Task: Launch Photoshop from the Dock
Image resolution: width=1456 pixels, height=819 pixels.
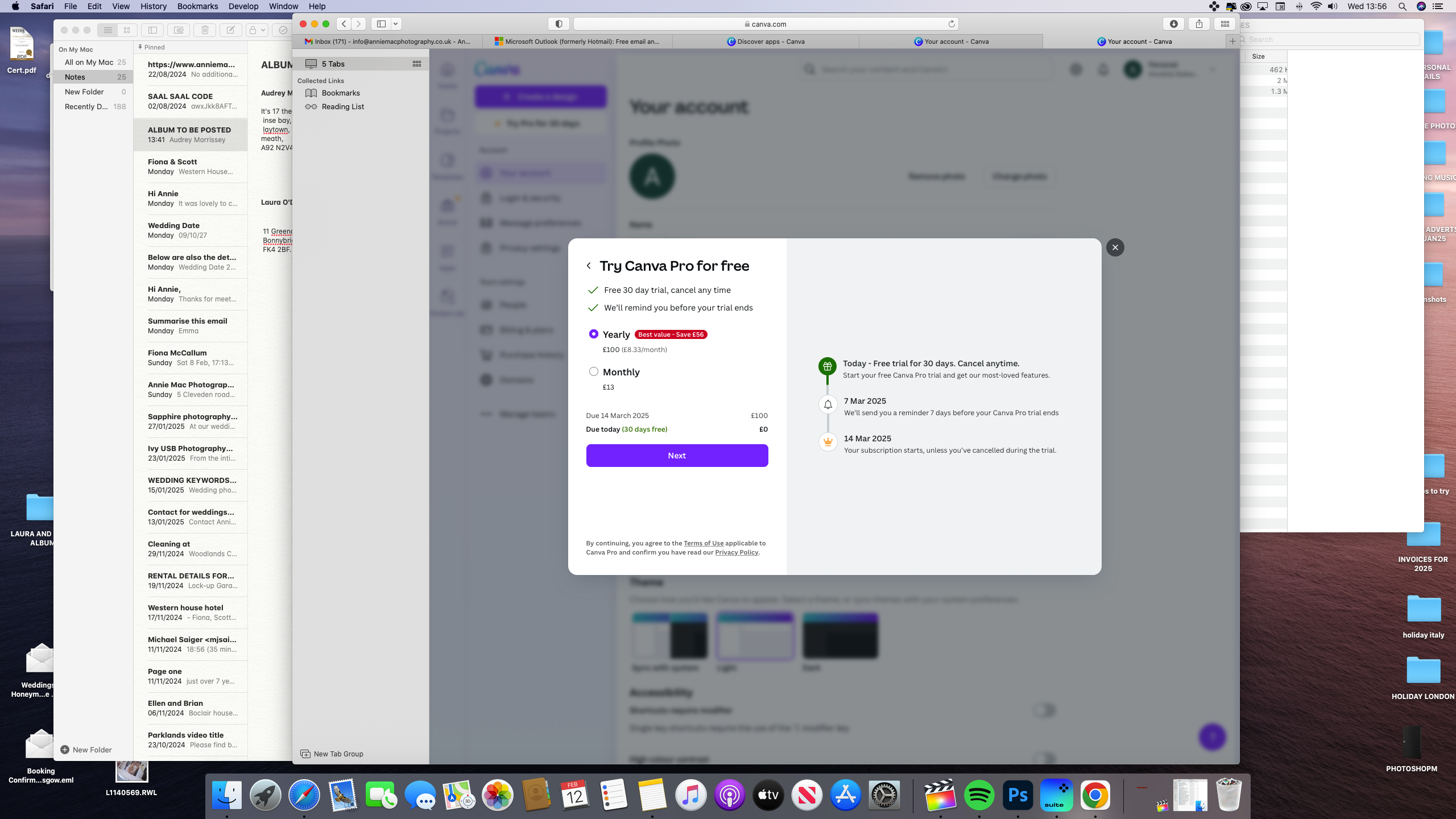Action: pos(1017,795)
